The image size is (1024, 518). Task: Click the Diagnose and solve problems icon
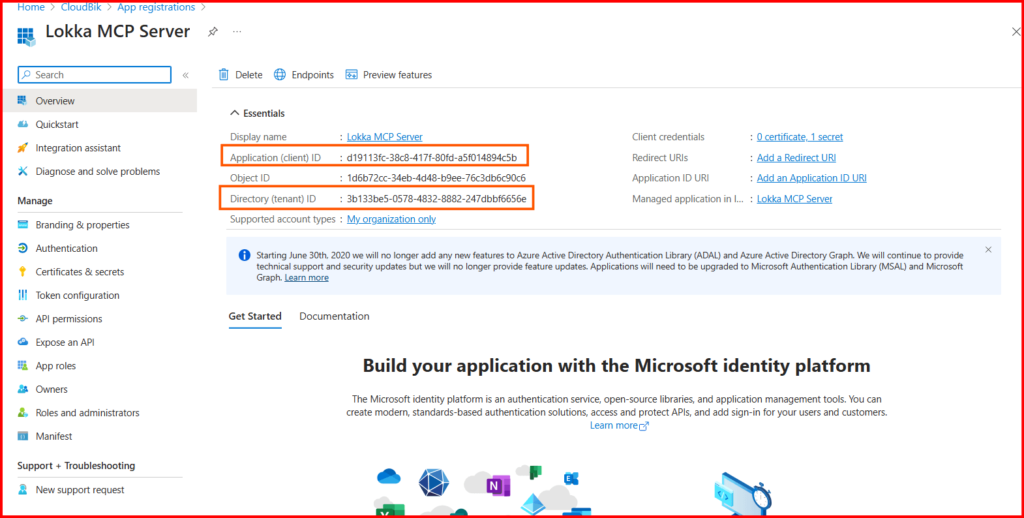click(x=23, y=171)
